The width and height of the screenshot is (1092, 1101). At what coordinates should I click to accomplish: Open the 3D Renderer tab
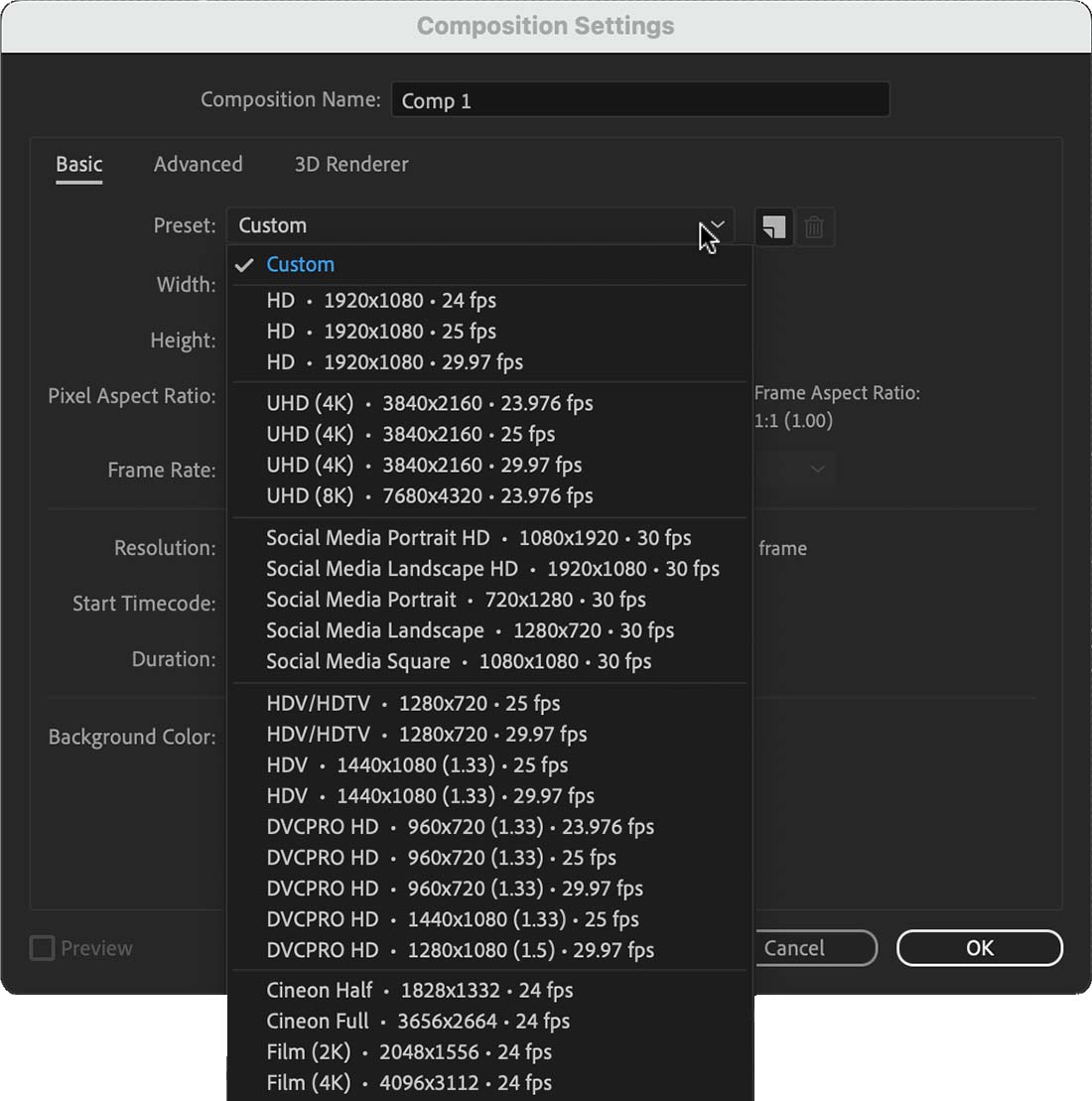(x=351, y=165)
